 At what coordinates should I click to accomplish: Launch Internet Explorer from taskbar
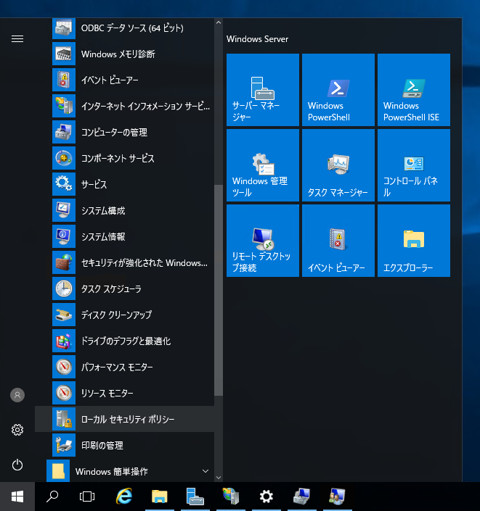[x=124, y=497]
